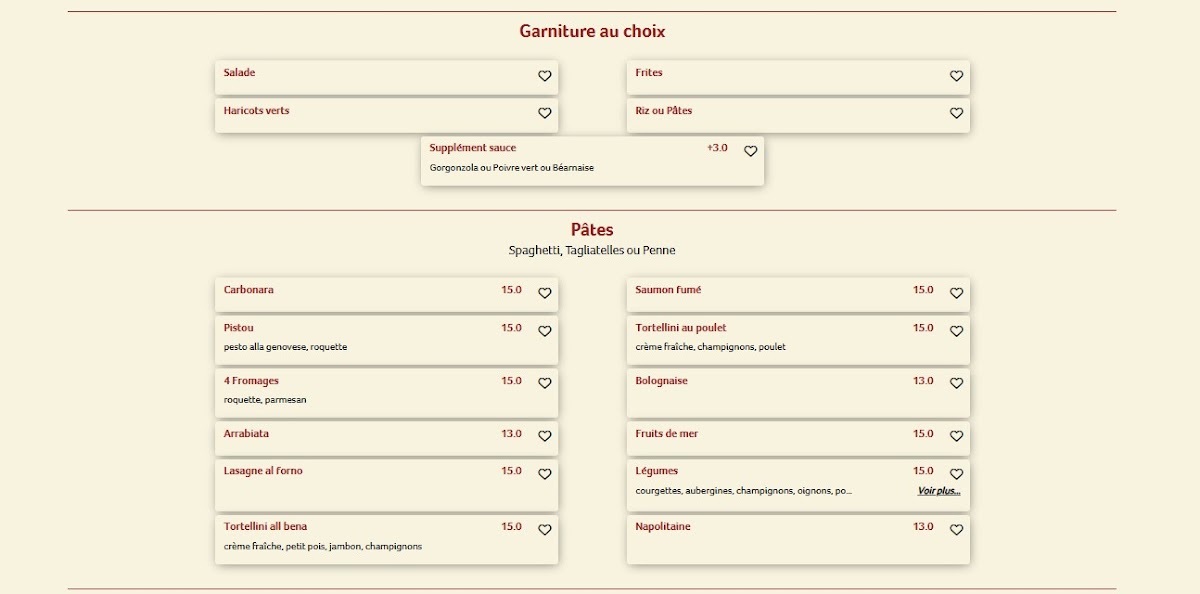Favorite the Salade side dish
This screenshot has width=1200, height=594.
544,76
